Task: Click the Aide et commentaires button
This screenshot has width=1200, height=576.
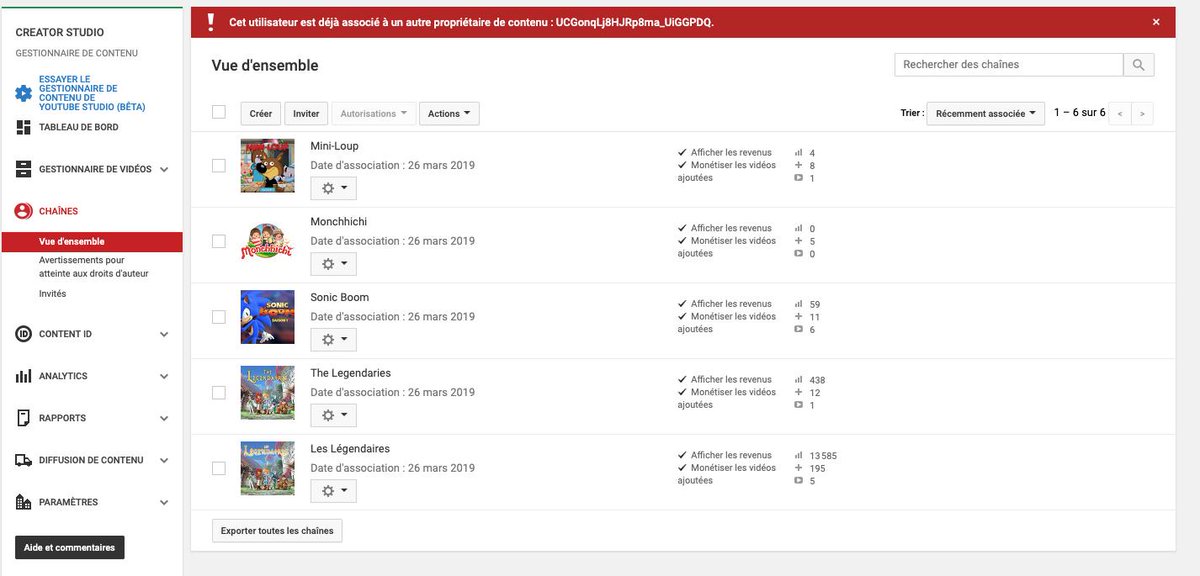Action: coord(70,547)
